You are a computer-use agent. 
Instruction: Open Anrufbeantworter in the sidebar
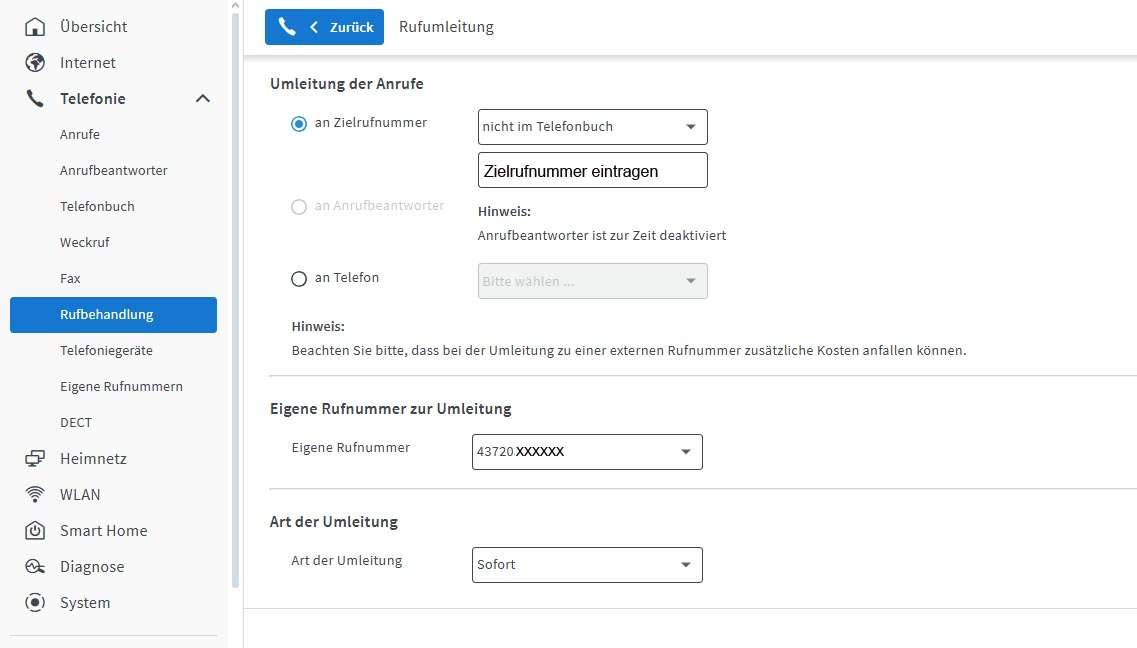click(113, 171)
